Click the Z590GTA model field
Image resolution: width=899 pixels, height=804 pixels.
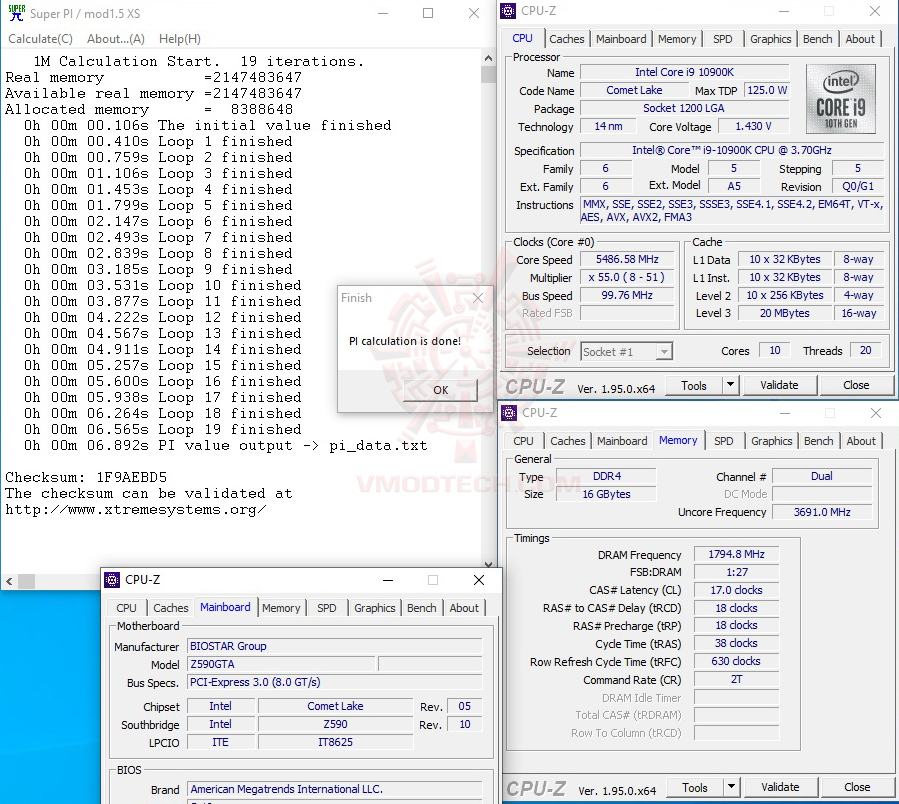pyautogui.click(x=282, y=664)
